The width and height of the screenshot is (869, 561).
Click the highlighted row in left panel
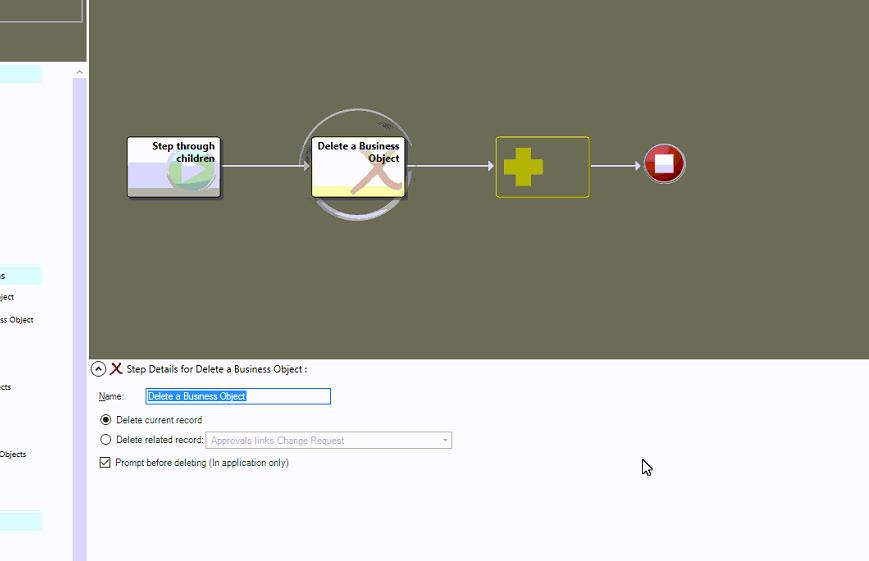(20, 275)
